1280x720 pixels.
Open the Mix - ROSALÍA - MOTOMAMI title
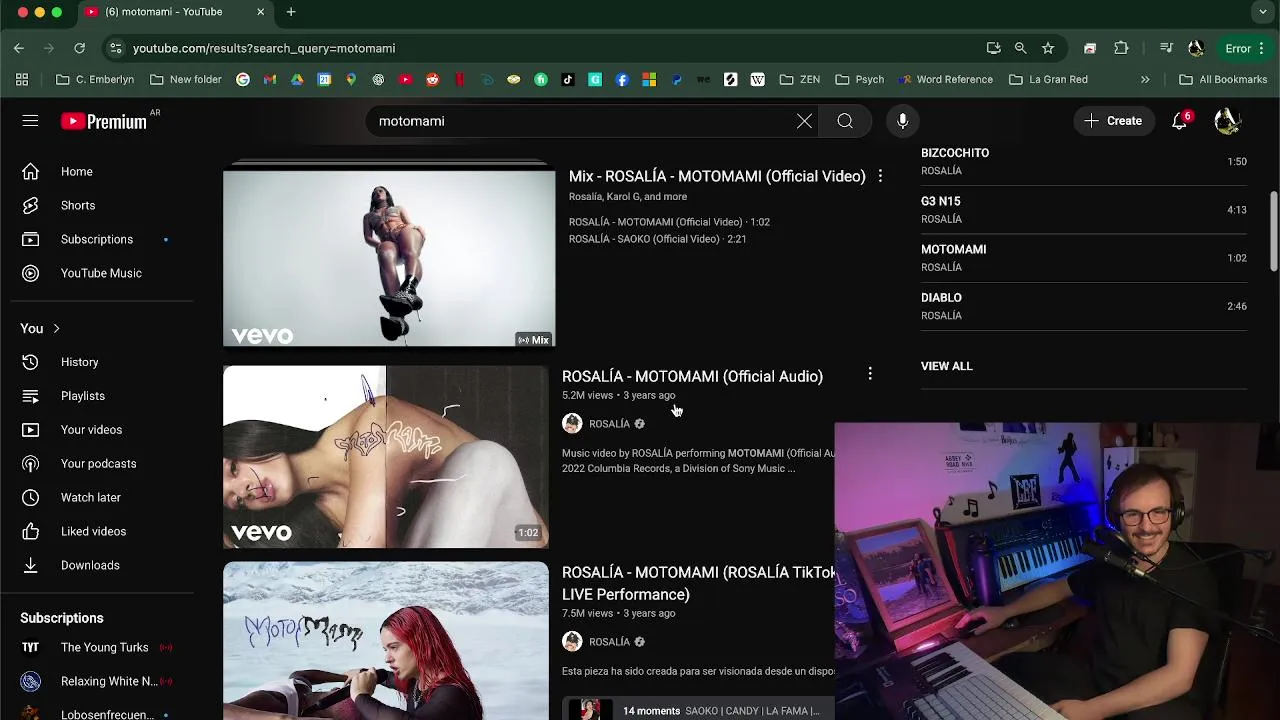[x=717, y=176]
